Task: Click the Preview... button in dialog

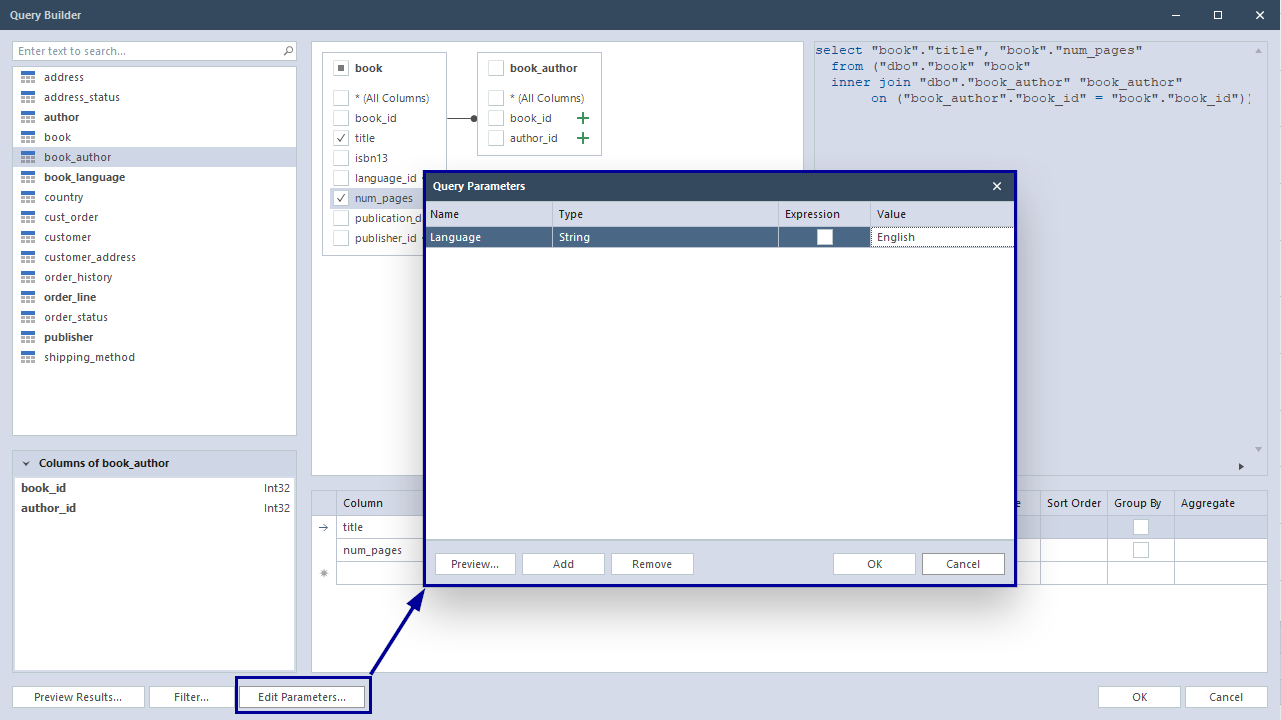Action: [475, 564]
